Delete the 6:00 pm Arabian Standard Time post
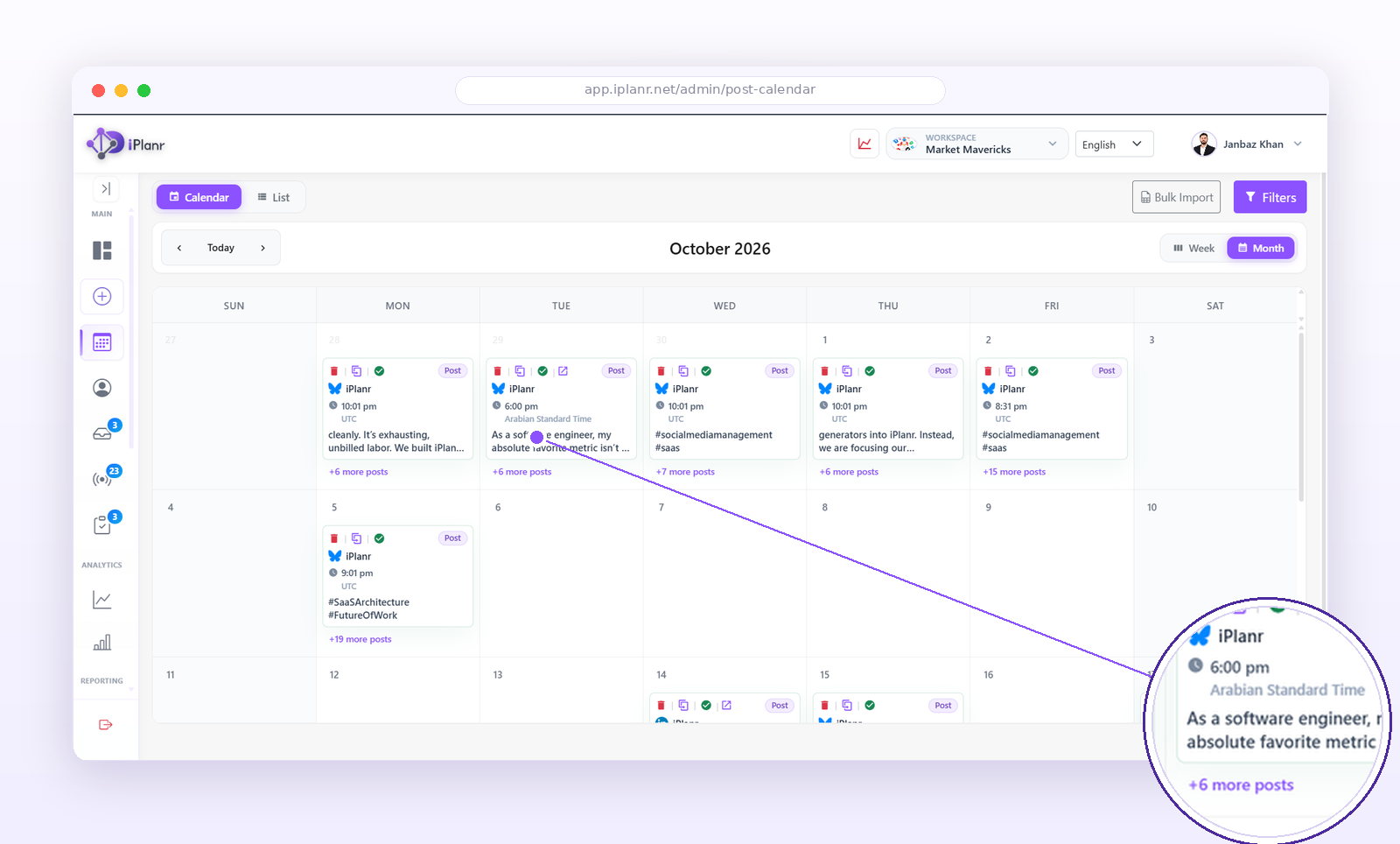 tap(498, 371)
